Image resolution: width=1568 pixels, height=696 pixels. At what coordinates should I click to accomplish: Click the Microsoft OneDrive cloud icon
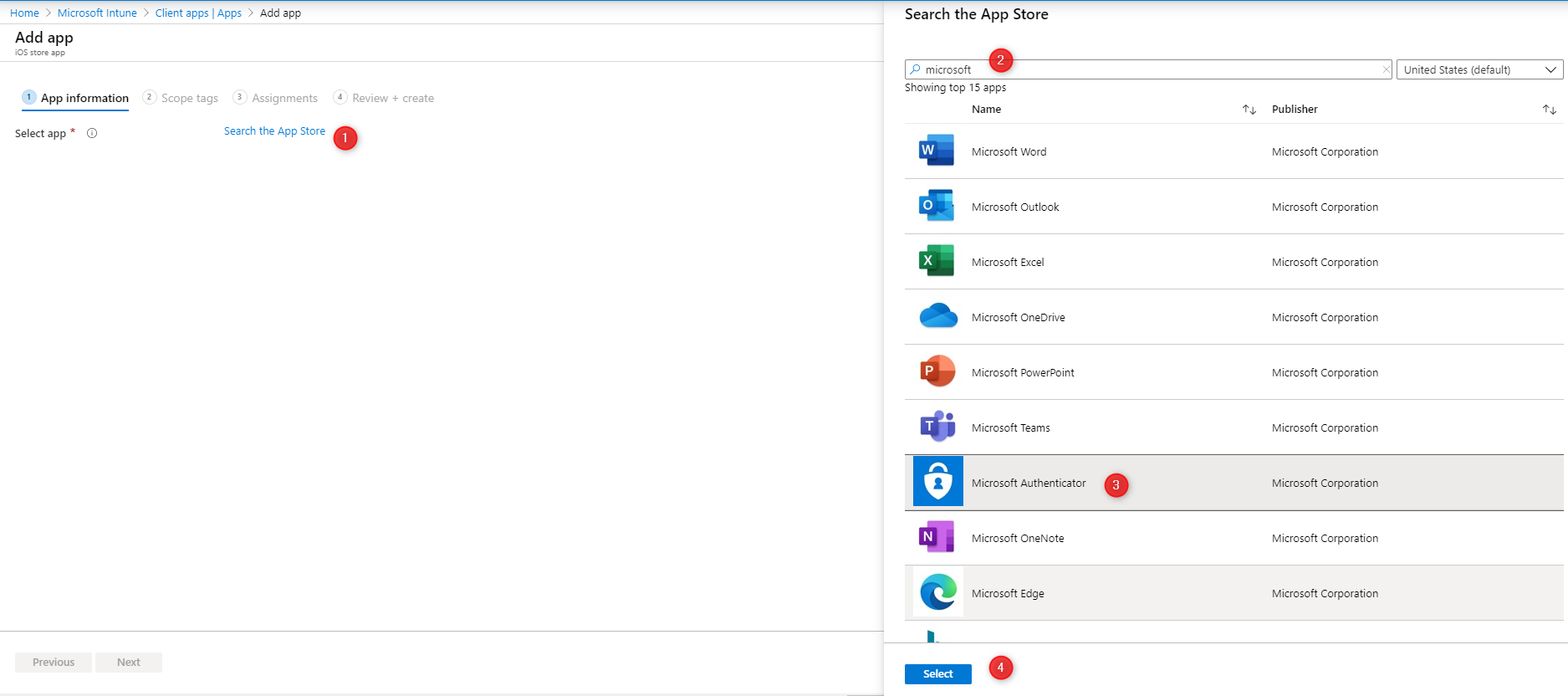(x=938, y=316)
